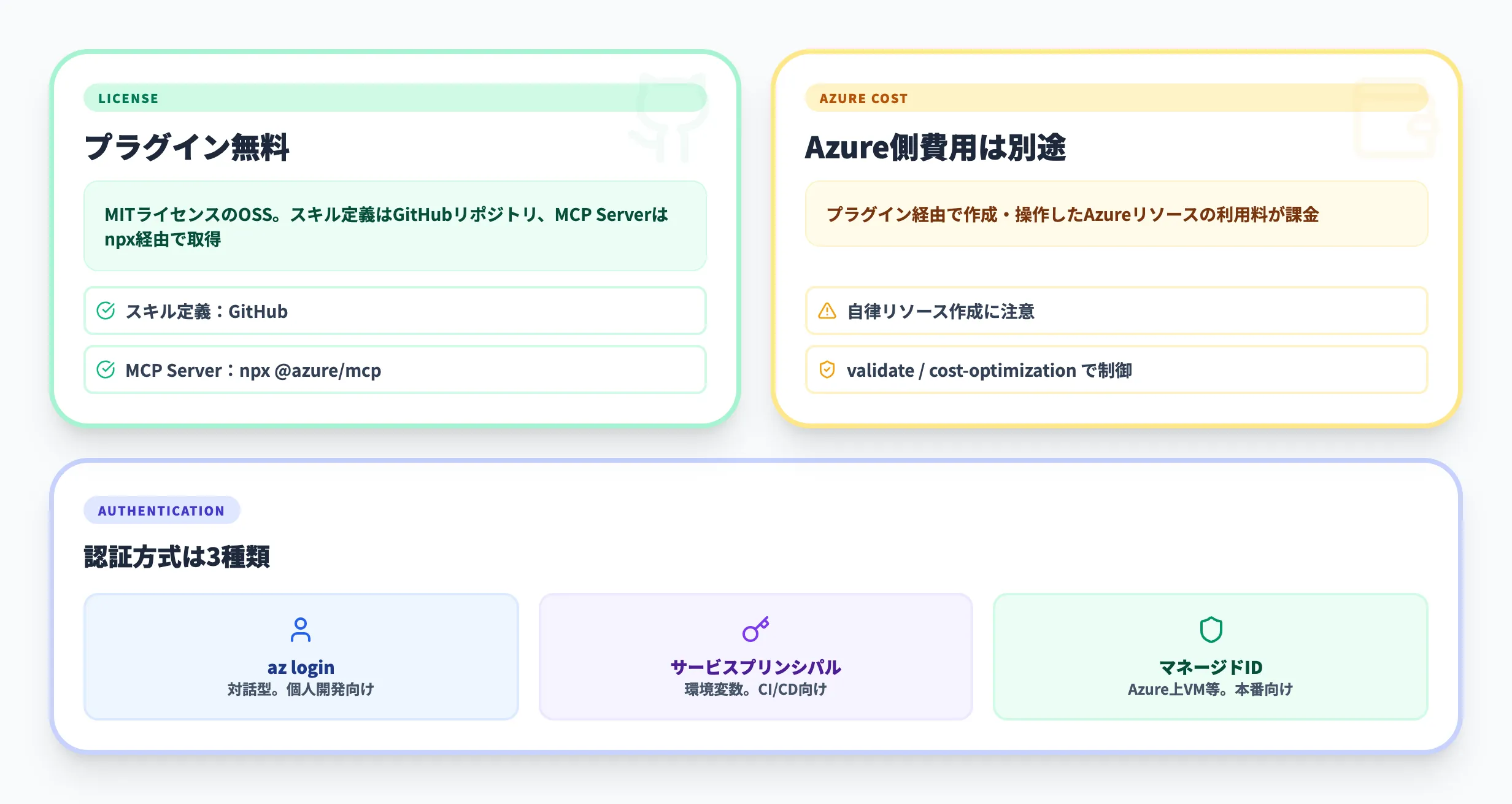Screen dimensions: 1512x804
Task: Toggle the 自律リソース作成に注意 warning row
Action: coord(1117,311)
